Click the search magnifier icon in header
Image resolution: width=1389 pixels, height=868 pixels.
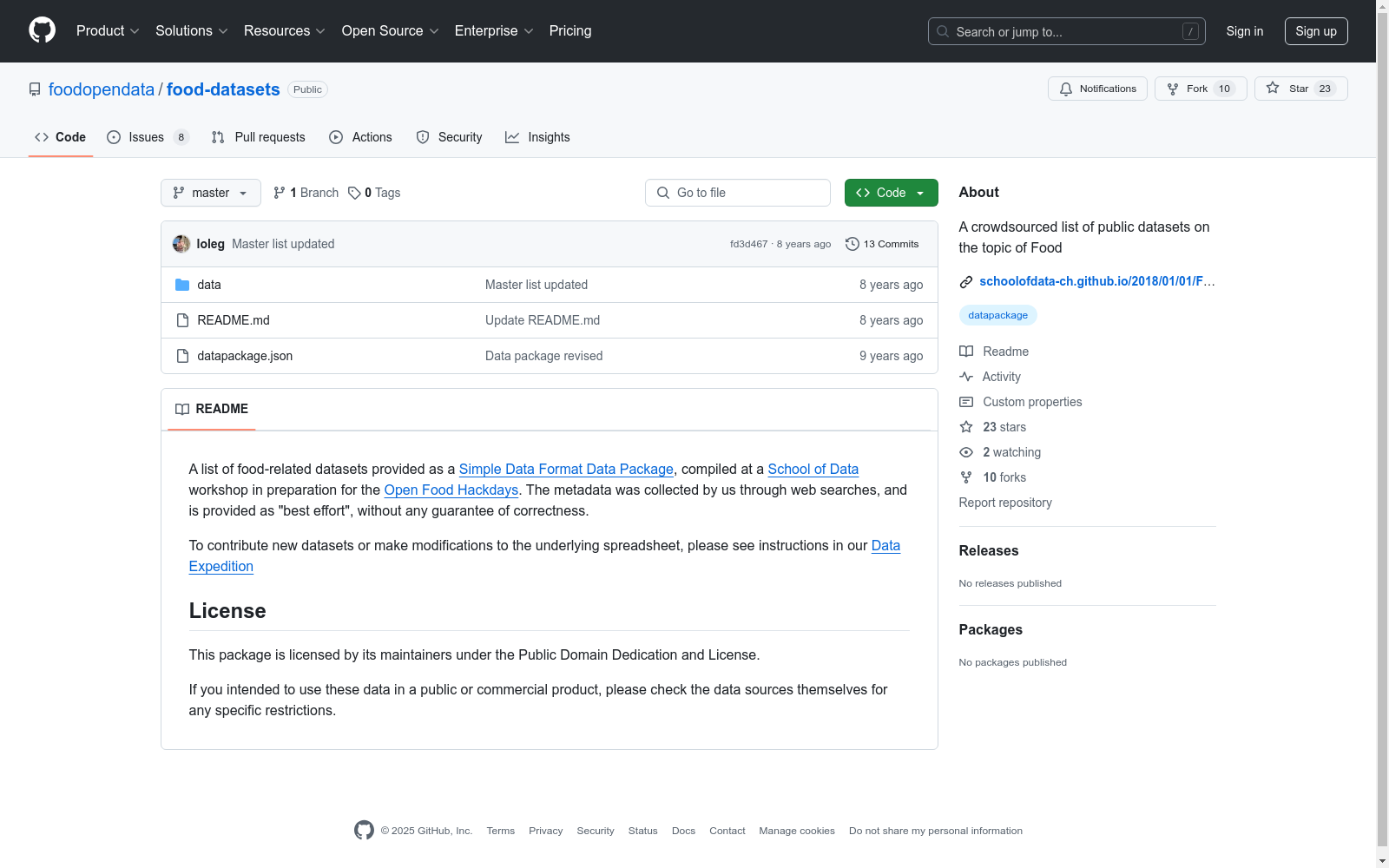(x=943, y=31)
